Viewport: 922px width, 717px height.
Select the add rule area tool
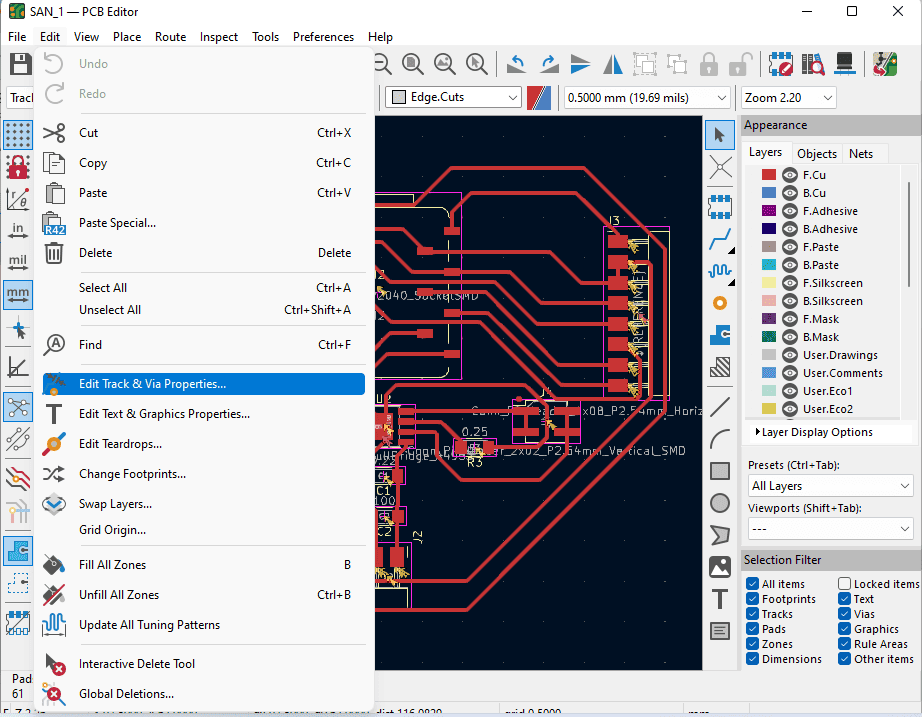click(720, 367)
